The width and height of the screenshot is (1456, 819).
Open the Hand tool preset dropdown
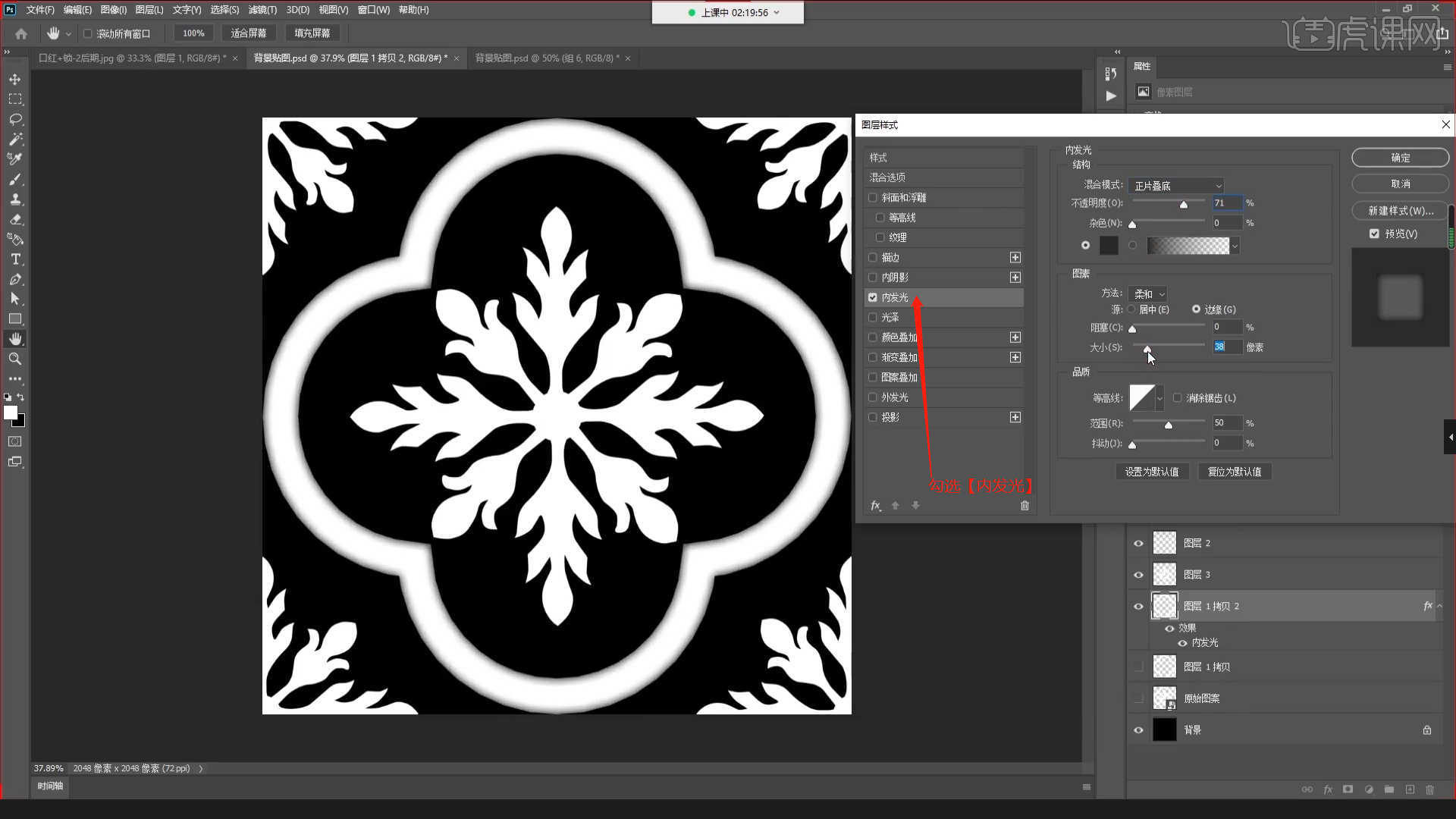[68, 34]
